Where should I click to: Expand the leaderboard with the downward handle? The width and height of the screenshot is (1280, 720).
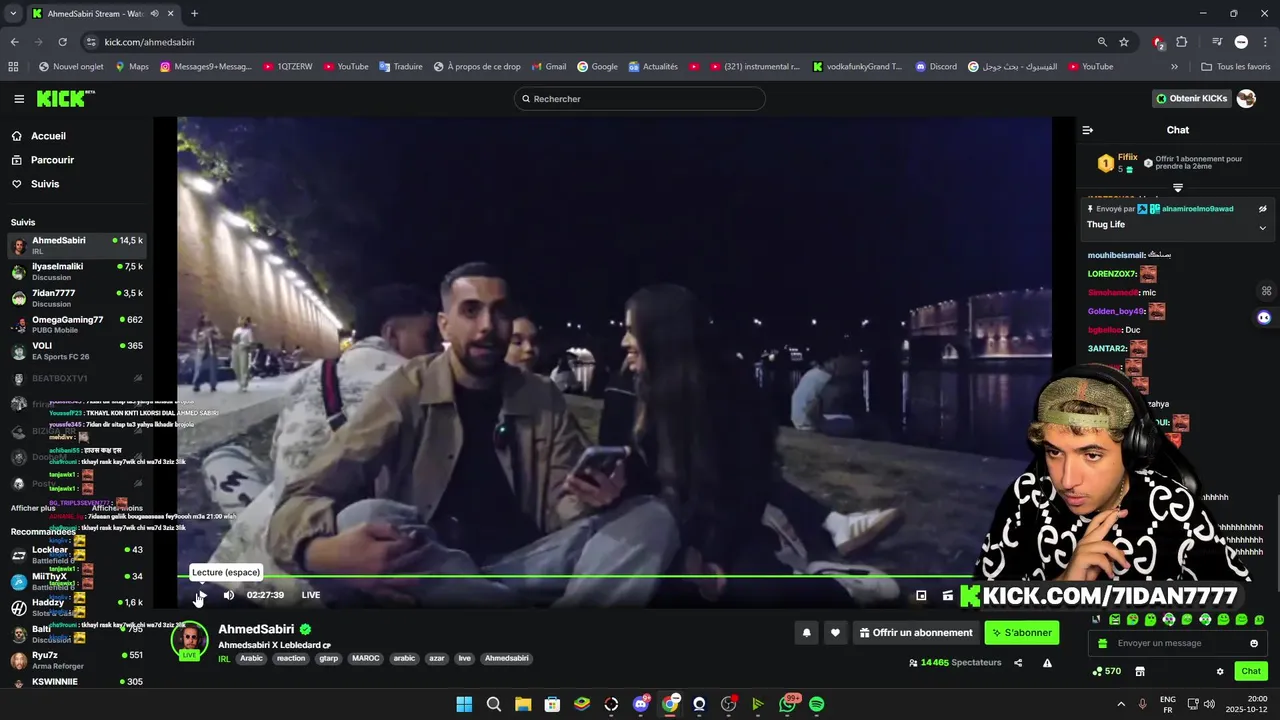tap(1178, 188)
